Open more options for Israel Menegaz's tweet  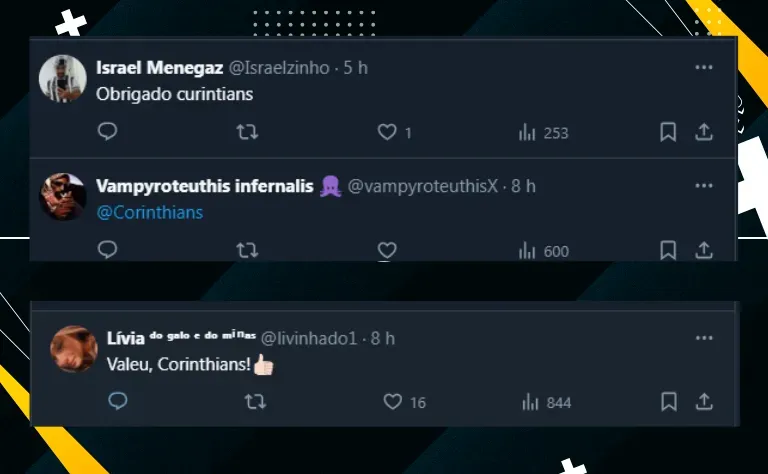point(704,67)
